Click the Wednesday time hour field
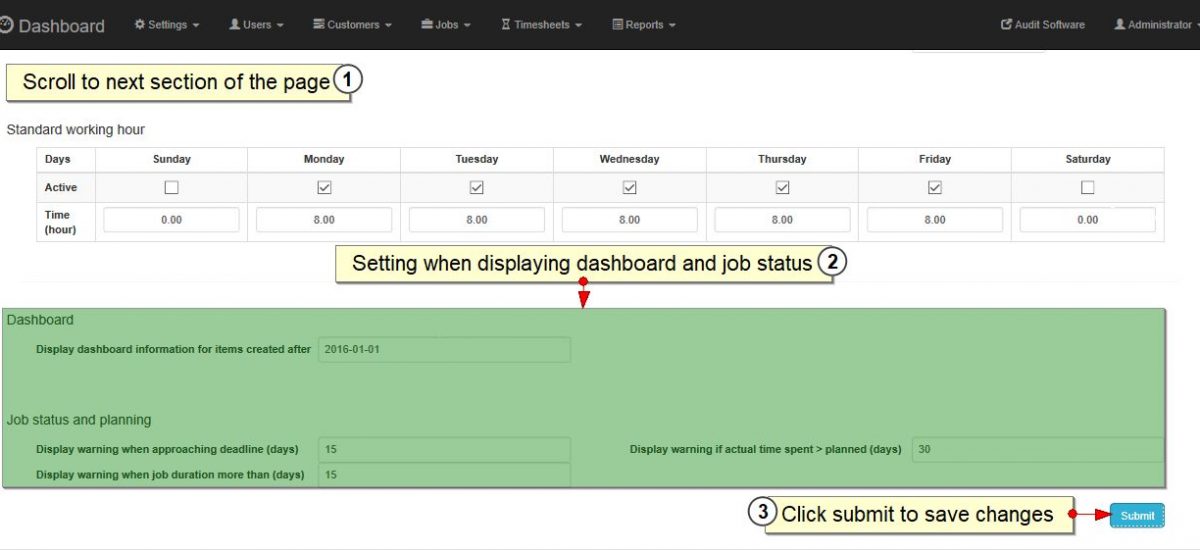 click(x=629, y=220)
